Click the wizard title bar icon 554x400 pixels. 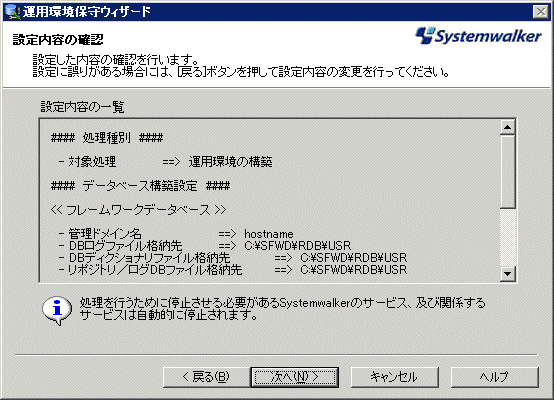tap(13, 12)
